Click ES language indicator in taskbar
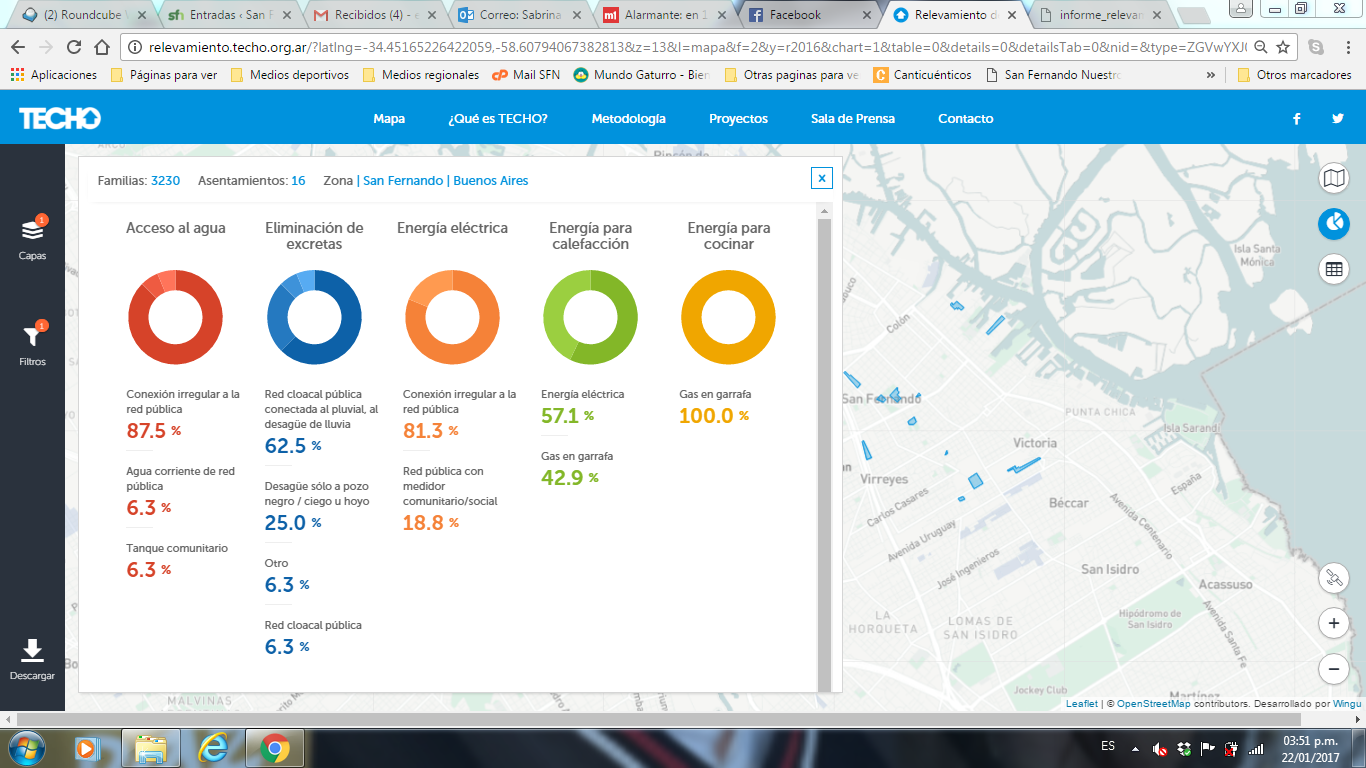The height and width of the screenshot is (768, 1366). 1108,746
